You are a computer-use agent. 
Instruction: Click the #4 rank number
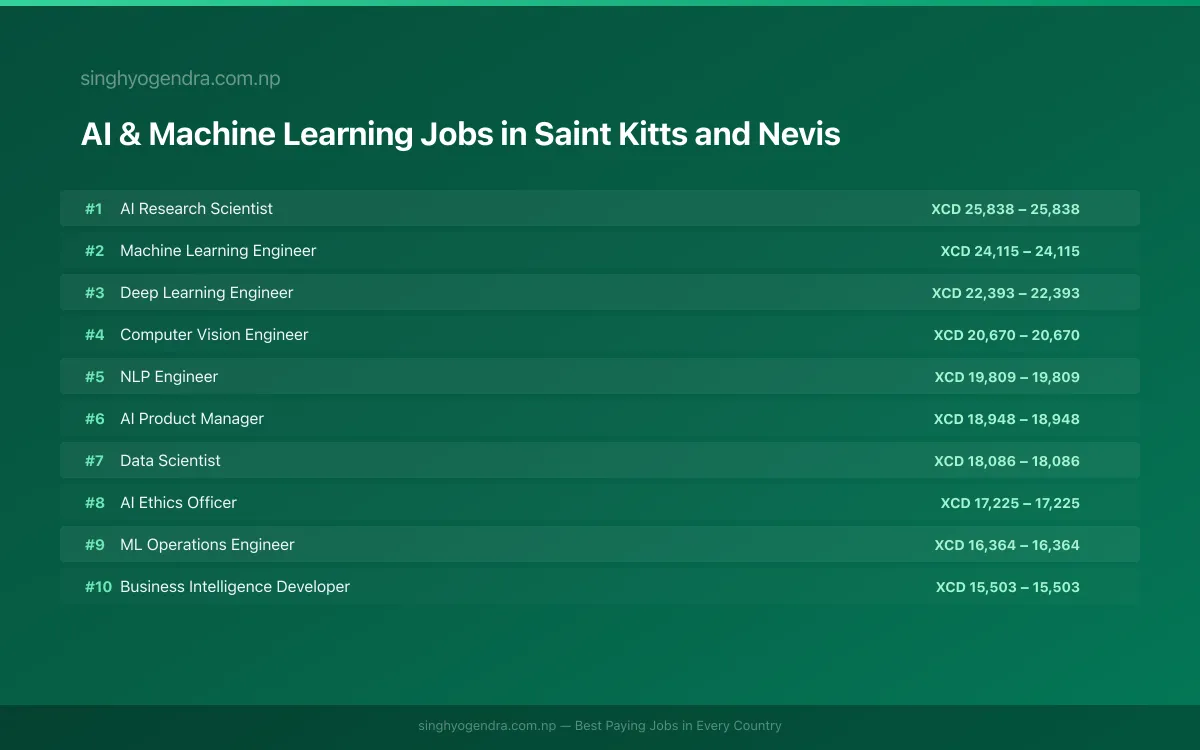(x=94, y=335)
